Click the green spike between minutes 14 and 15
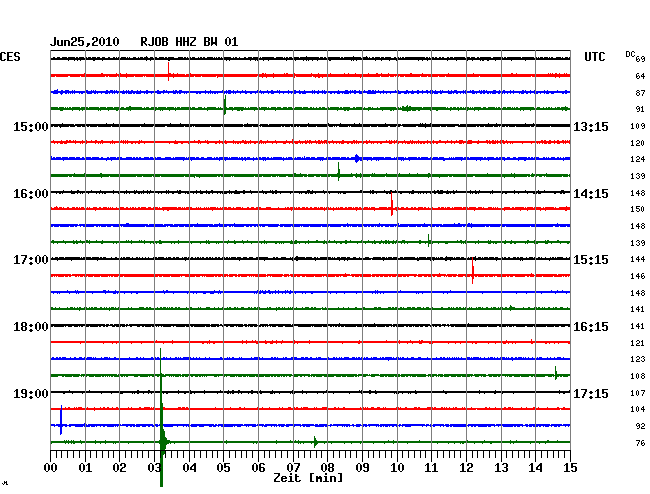 [556, 373]
